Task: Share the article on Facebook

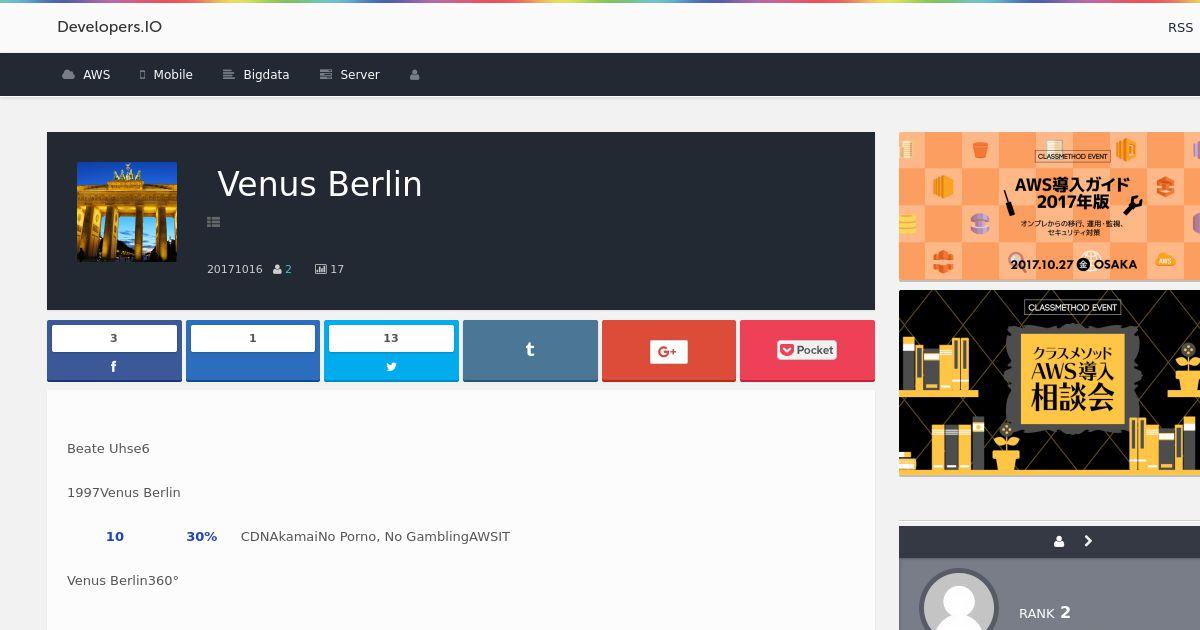Action: [114, 367]
